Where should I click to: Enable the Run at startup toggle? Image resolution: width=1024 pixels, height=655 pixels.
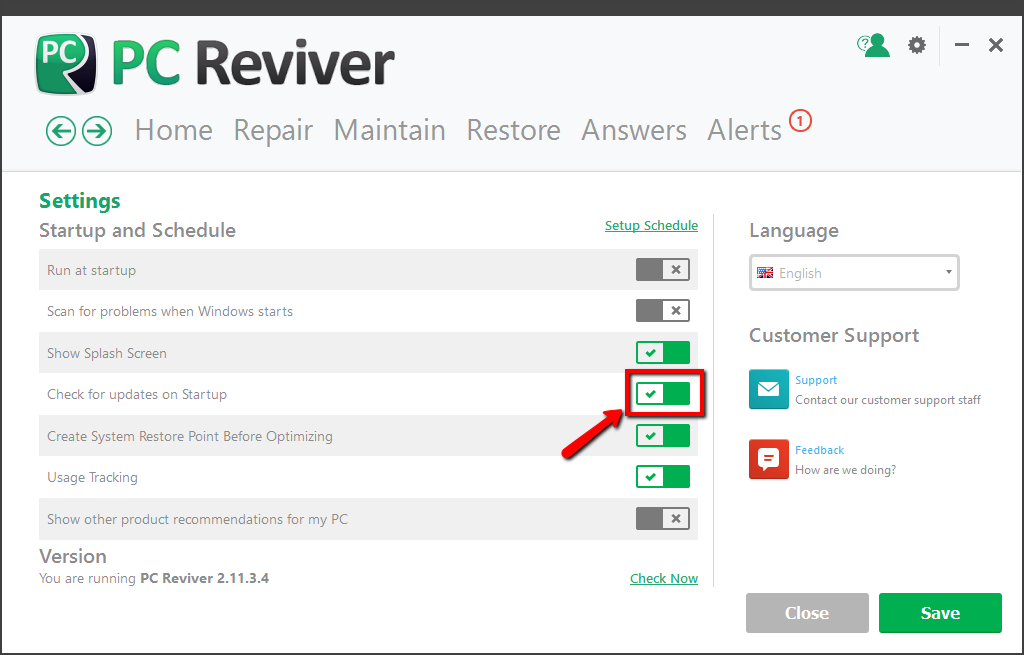(663, 270)
